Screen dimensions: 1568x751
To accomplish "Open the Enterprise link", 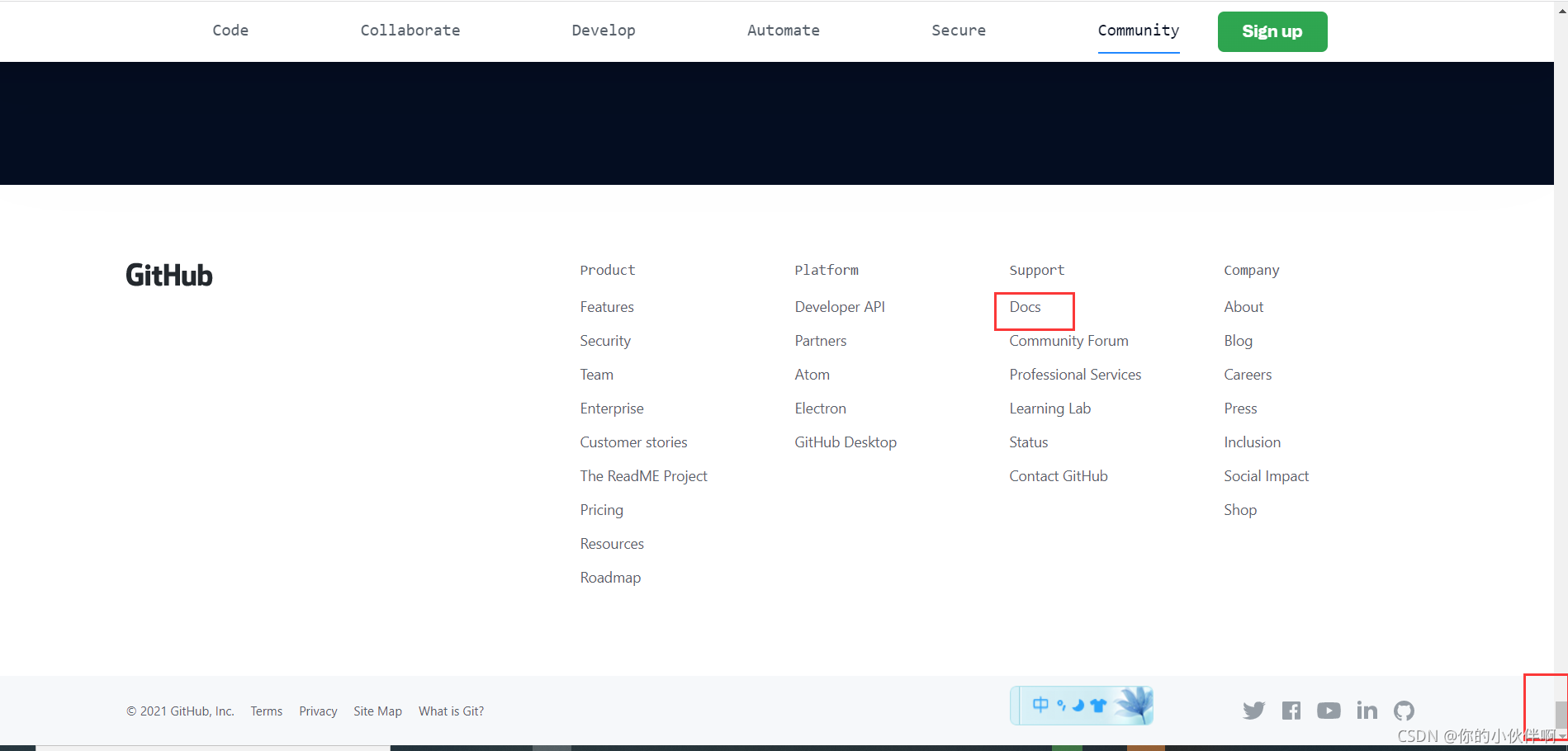I will coord(612,409).
